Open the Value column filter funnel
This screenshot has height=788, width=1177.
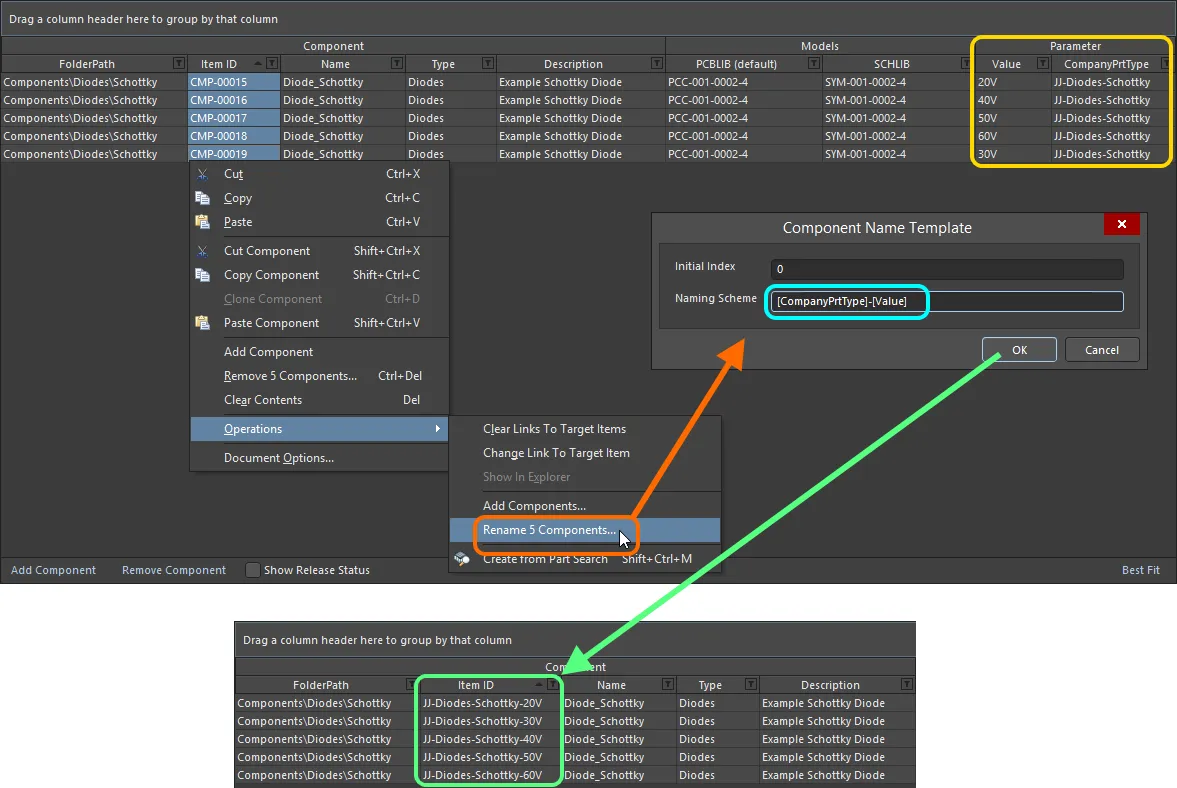[x=1045, y=63]
